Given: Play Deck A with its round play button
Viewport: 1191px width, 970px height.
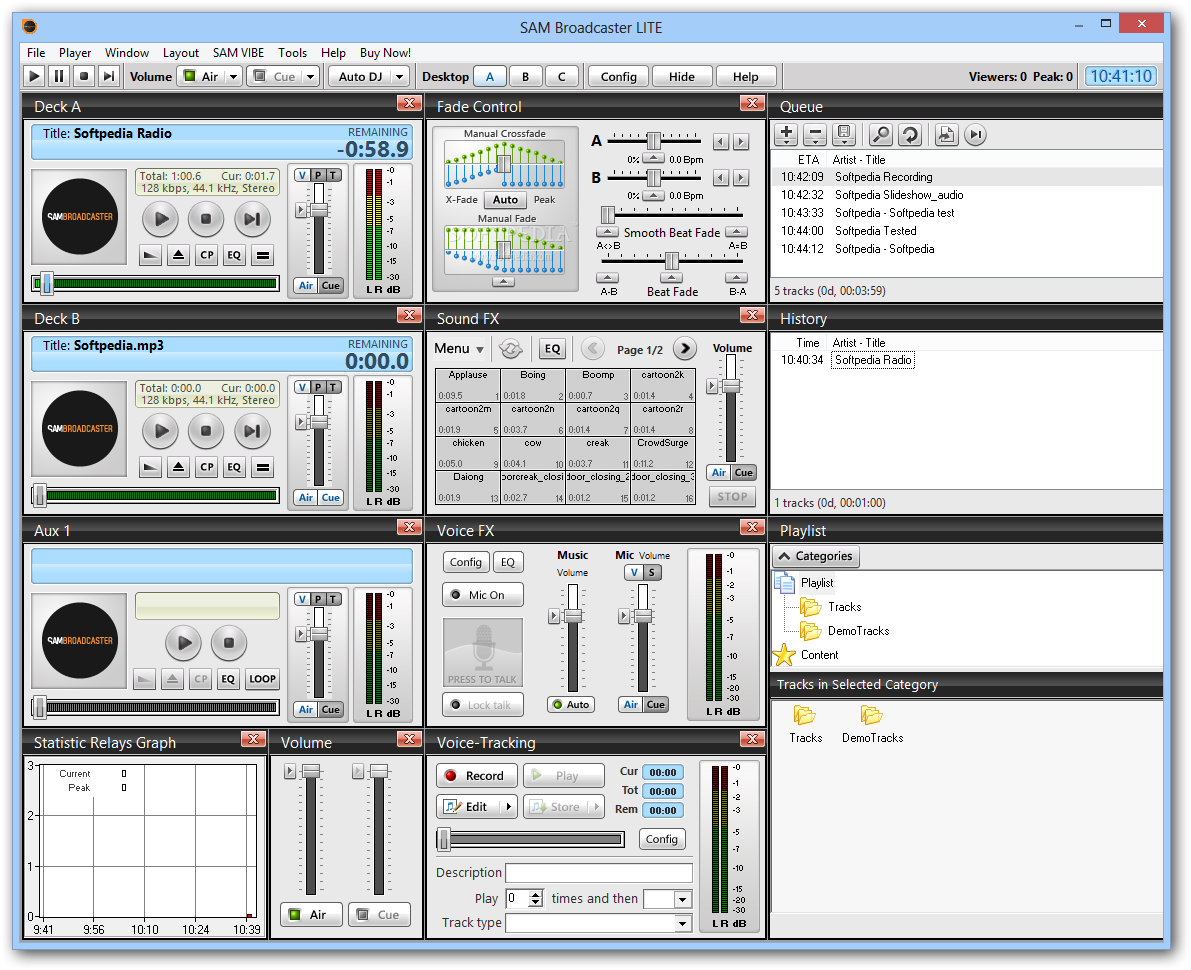Looking at the screenshot, I should coord(161,220).
